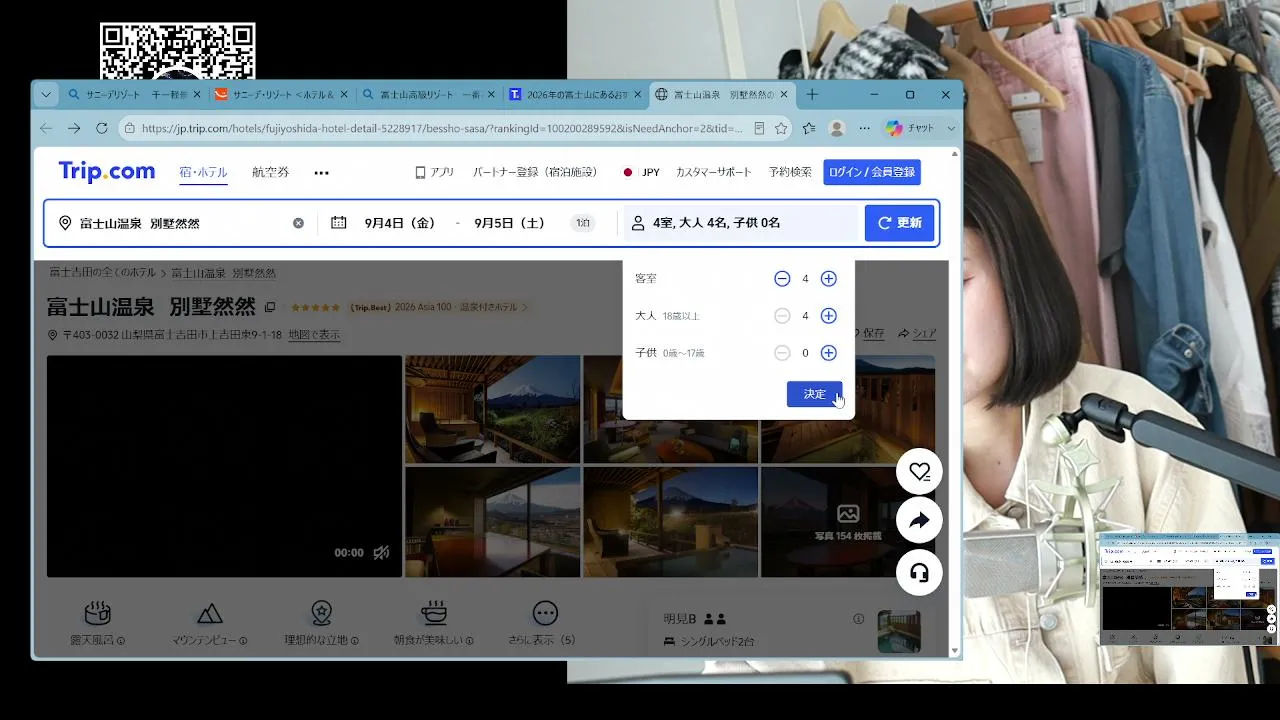Open the Mt. Fuji terrace photo thumbnail

492,409
